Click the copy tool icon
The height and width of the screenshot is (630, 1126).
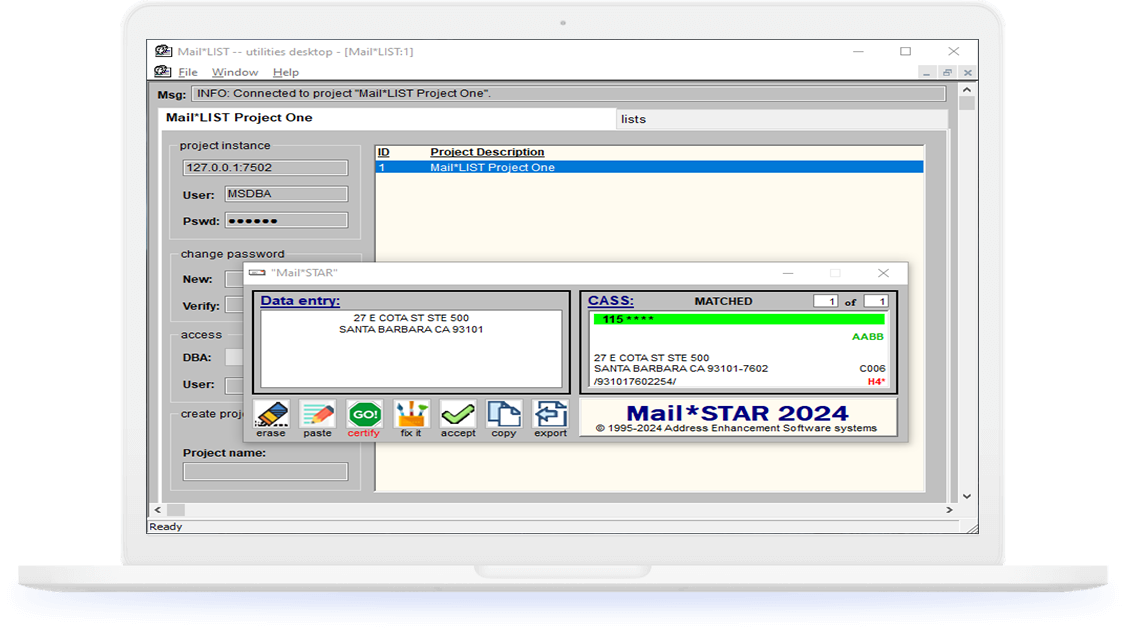(504, 414)
